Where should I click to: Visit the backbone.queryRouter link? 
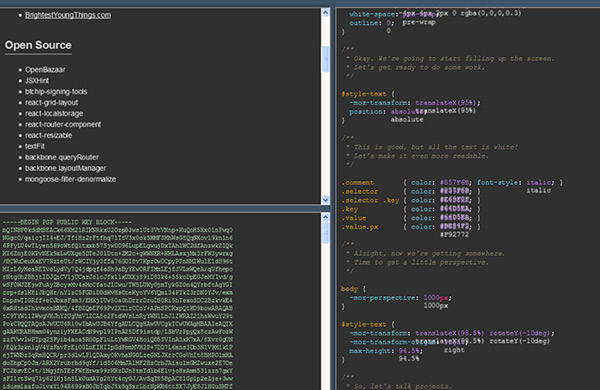pos(62,157)
